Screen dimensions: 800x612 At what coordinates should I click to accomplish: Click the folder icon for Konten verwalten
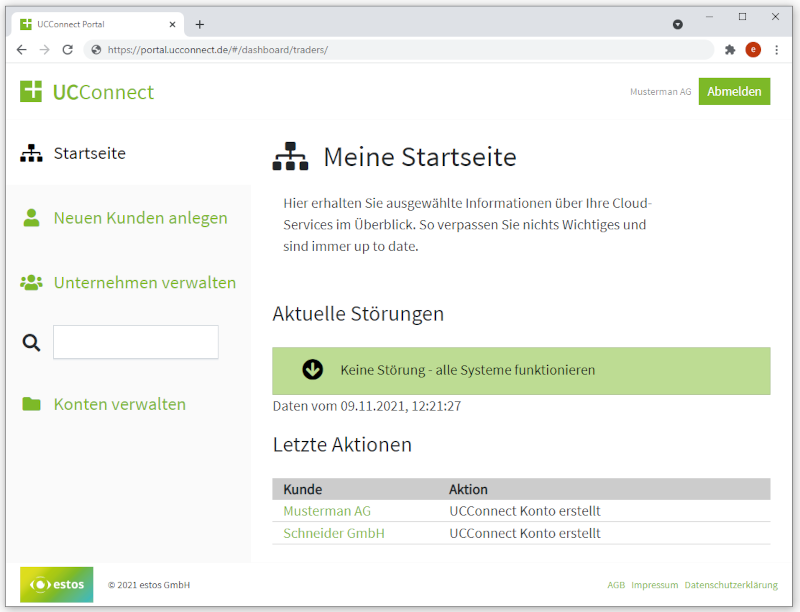point(32,405)
